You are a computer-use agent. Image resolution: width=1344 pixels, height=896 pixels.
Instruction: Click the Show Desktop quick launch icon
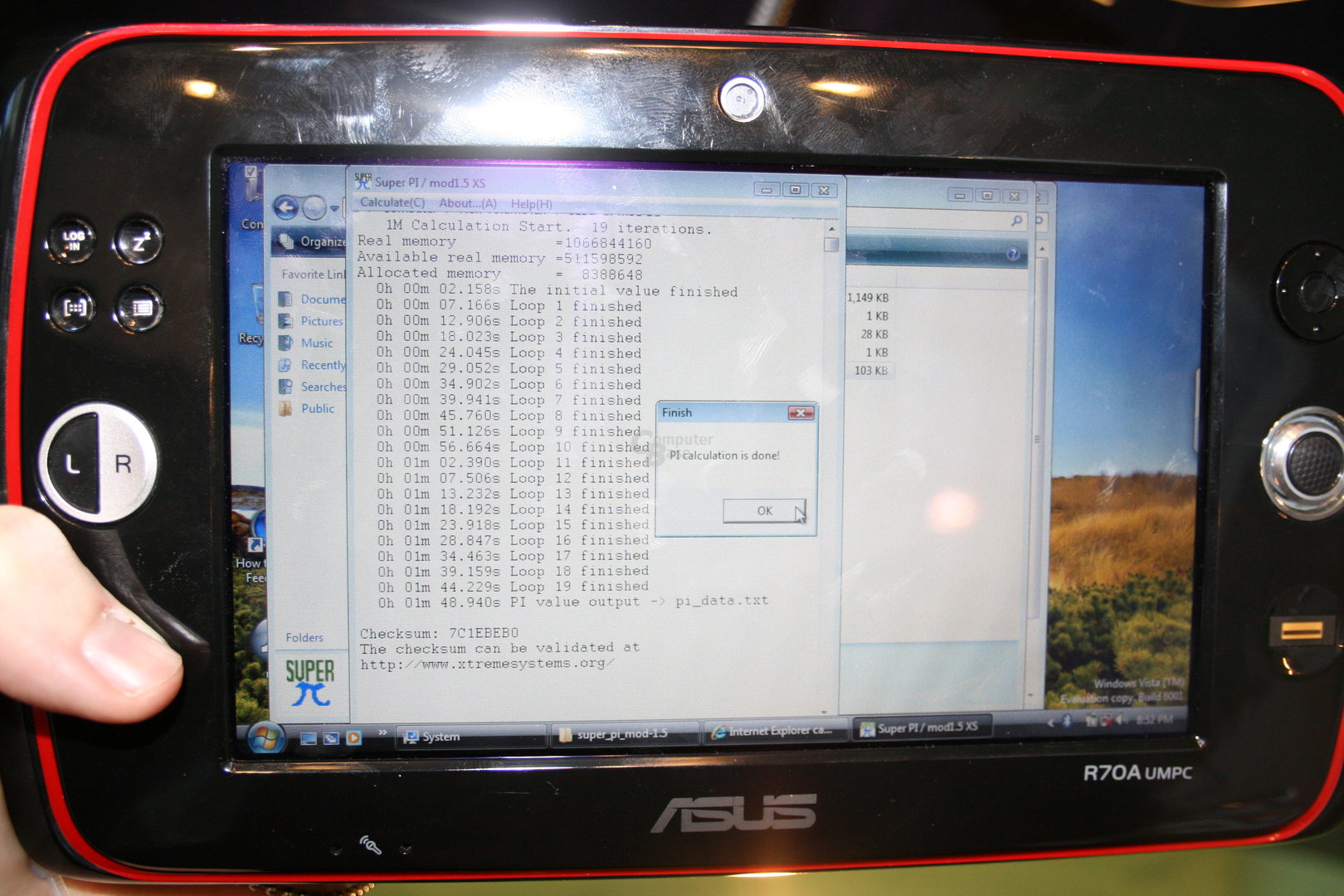(308, 738)
